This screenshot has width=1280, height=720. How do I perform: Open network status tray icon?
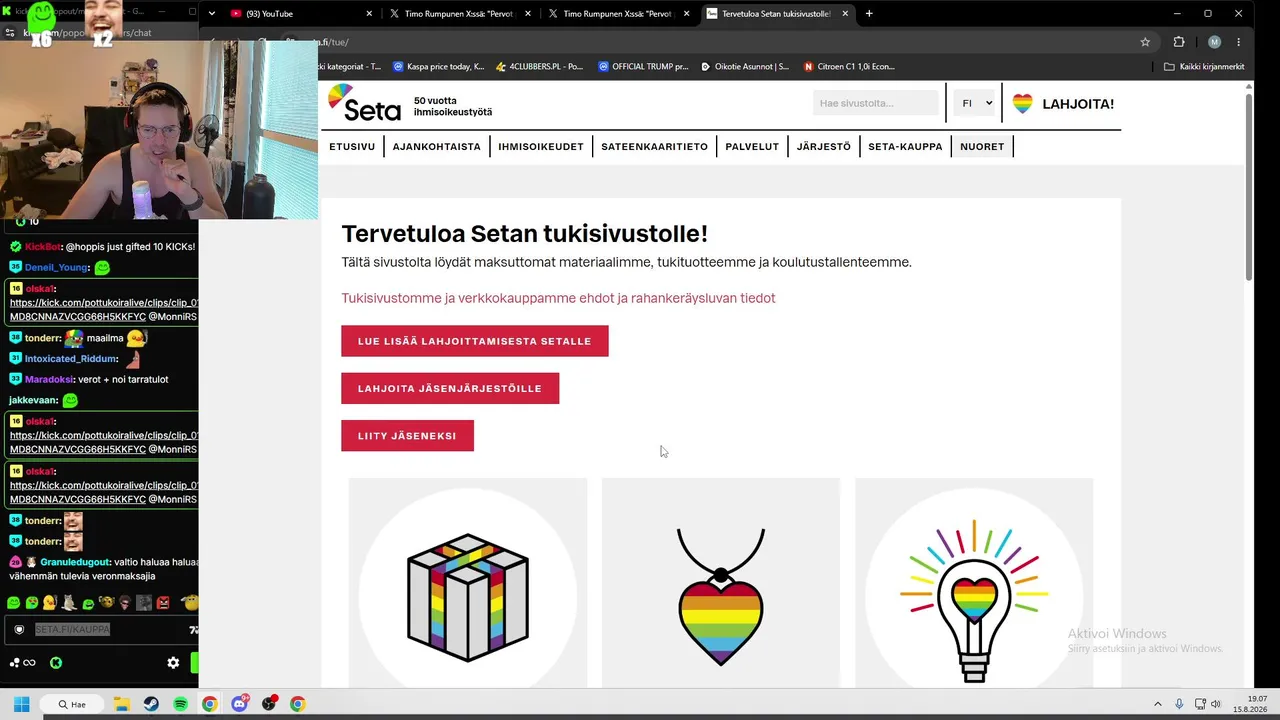[1200, 704]
